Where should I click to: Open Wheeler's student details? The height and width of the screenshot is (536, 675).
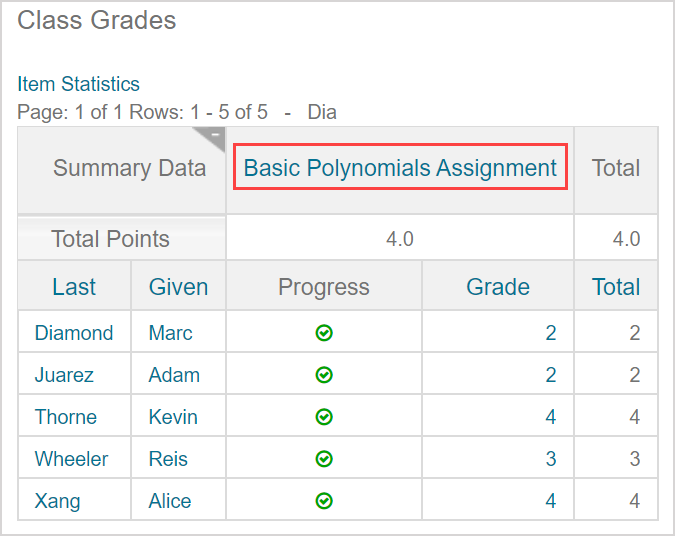point(71,459)
